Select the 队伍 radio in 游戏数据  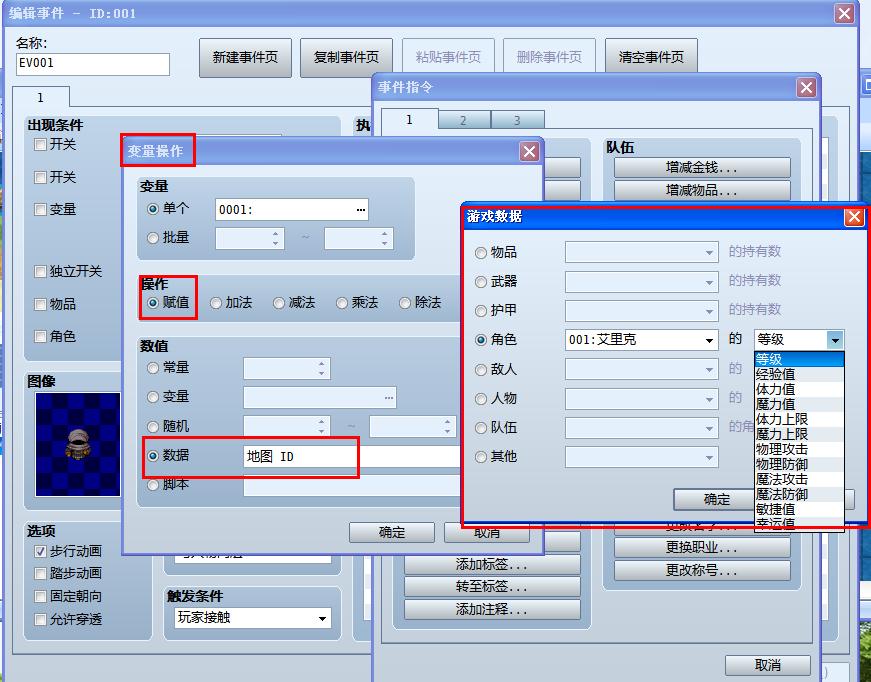tap(481, 428)
